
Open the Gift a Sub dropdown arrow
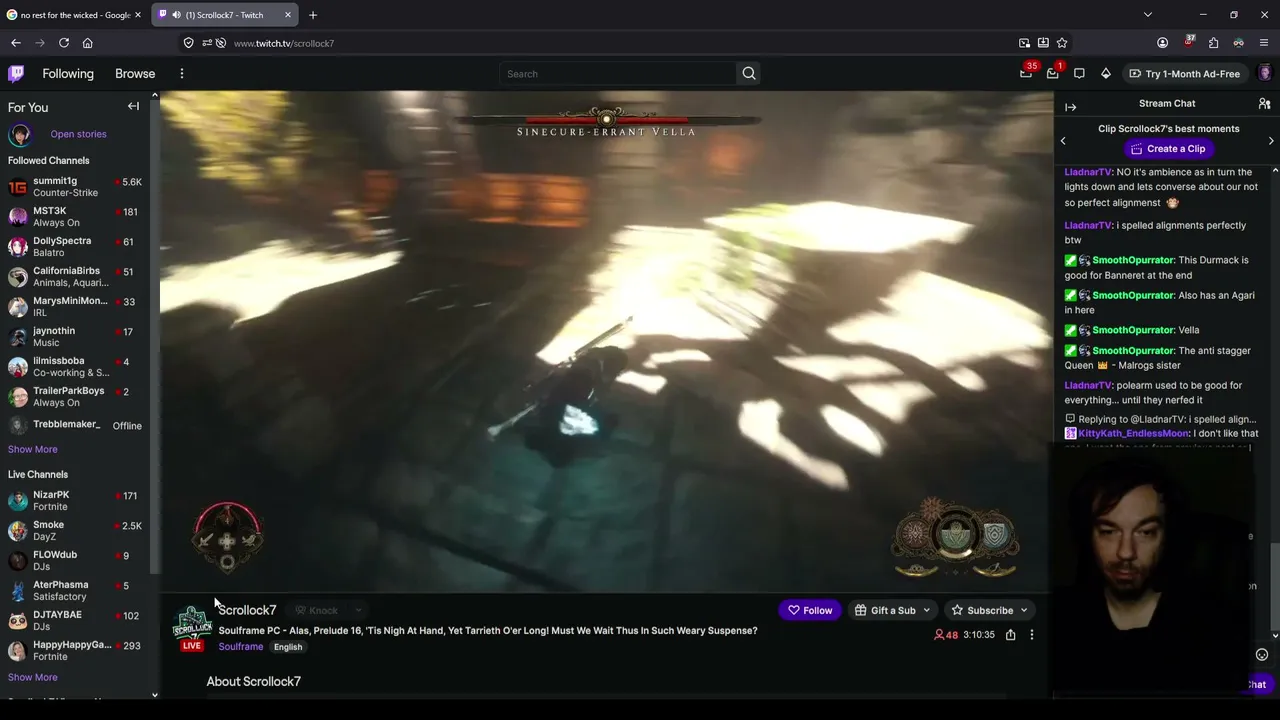click(926, 610)
